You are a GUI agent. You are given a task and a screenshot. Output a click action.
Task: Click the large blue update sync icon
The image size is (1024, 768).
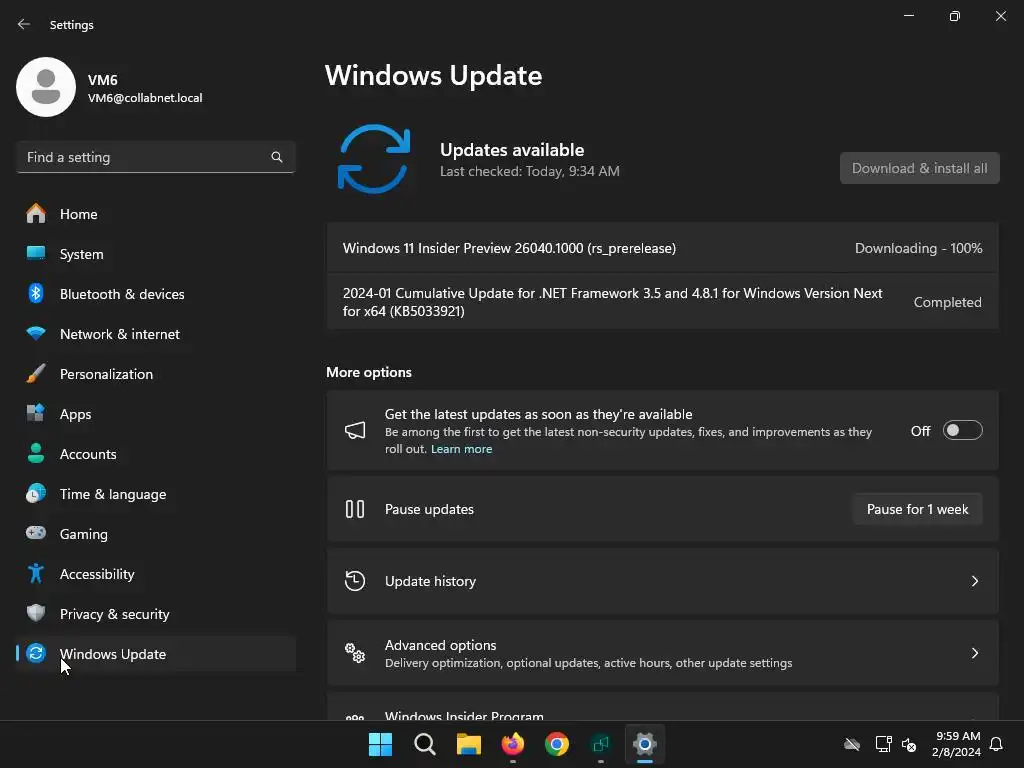coord(374,159)
